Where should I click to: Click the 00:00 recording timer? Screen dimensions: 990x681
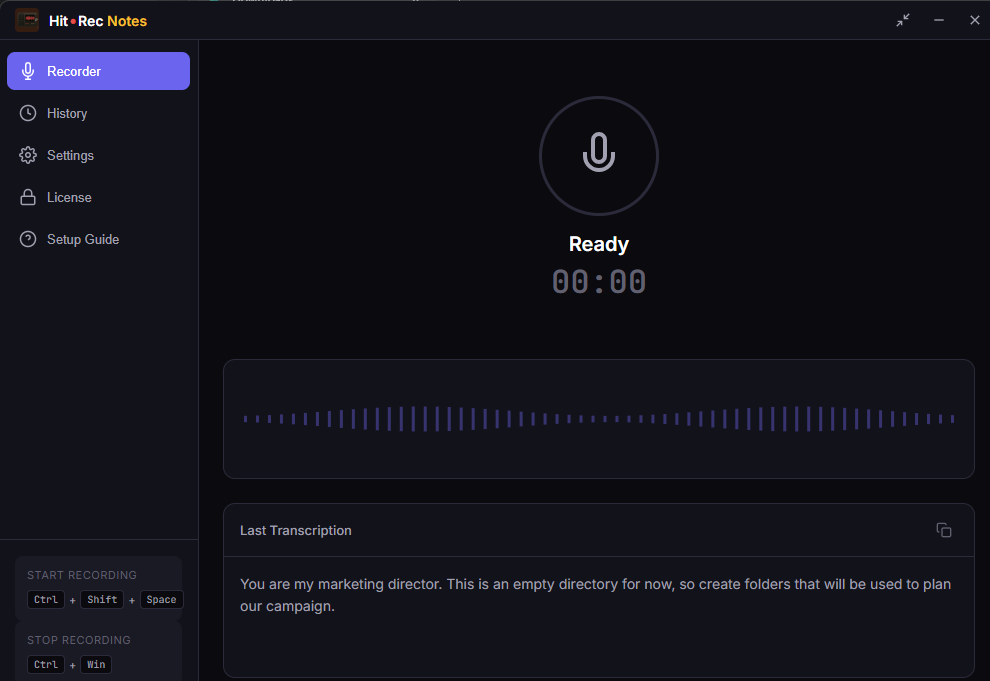coord(599,281)
